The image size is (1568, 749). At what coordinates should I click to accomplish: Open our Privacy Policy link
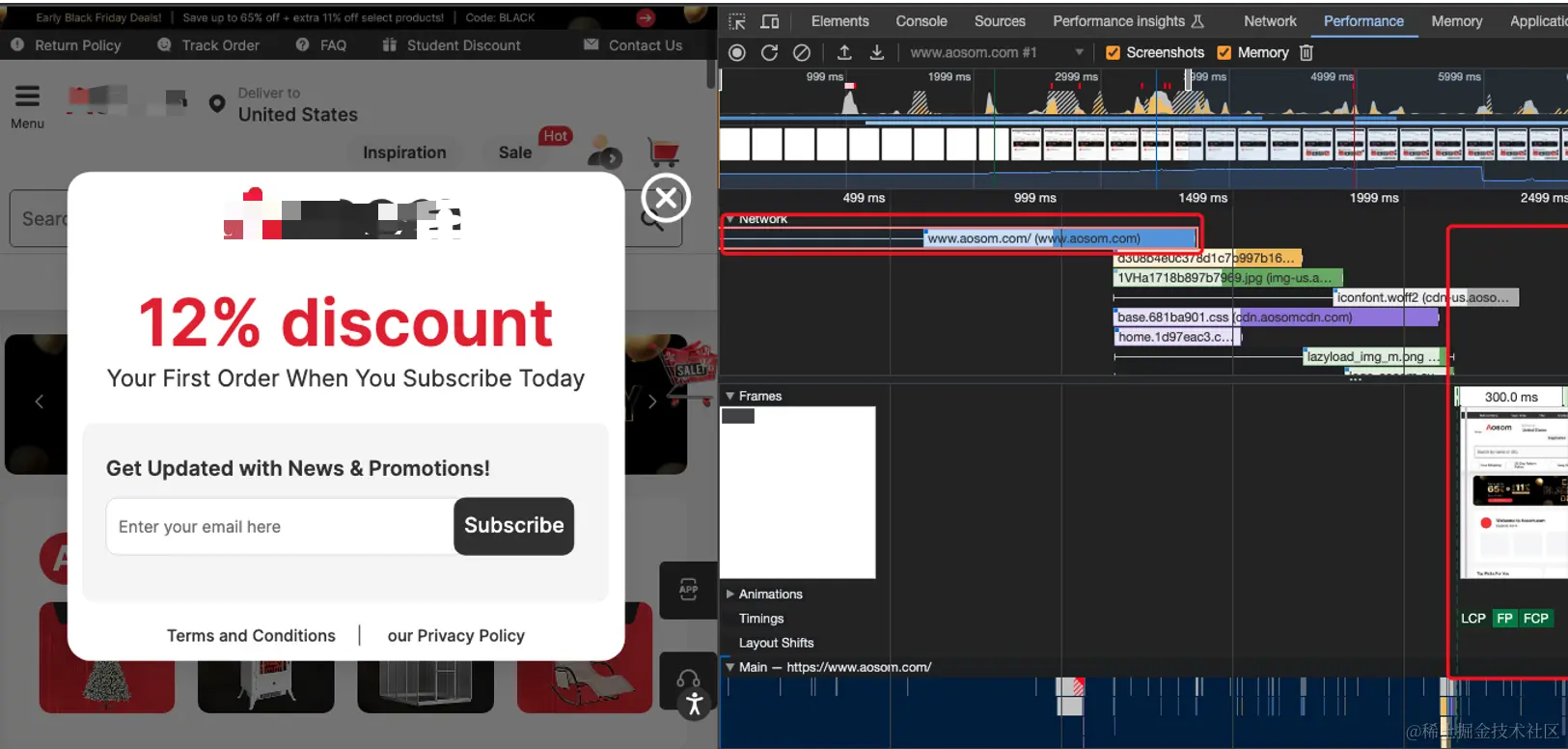(x=455, y=636)
